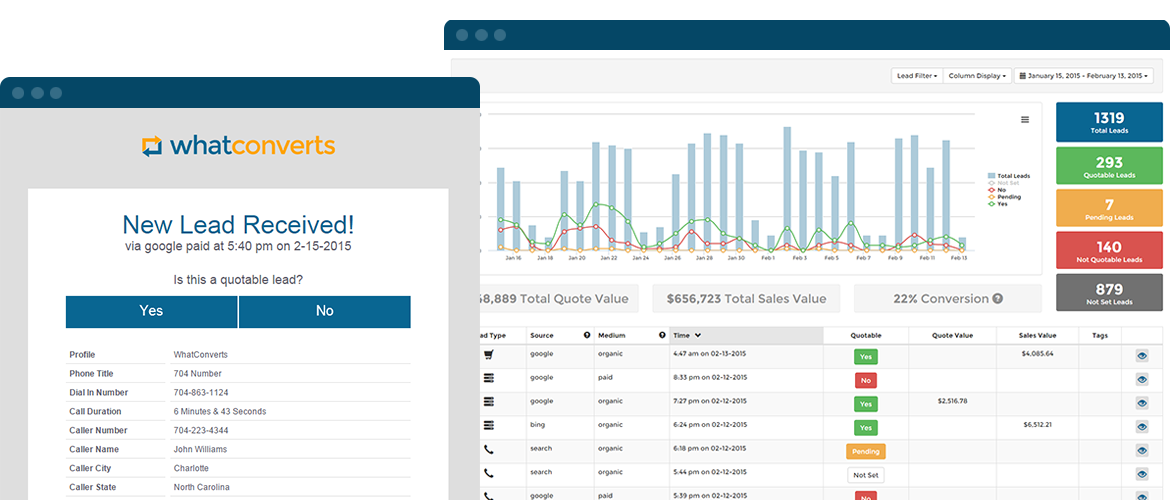The width and height of the screenshot is (1170, 500).
Task: Select the green 293 Quotable Leads tile
Action: (x=1109, y=166)
